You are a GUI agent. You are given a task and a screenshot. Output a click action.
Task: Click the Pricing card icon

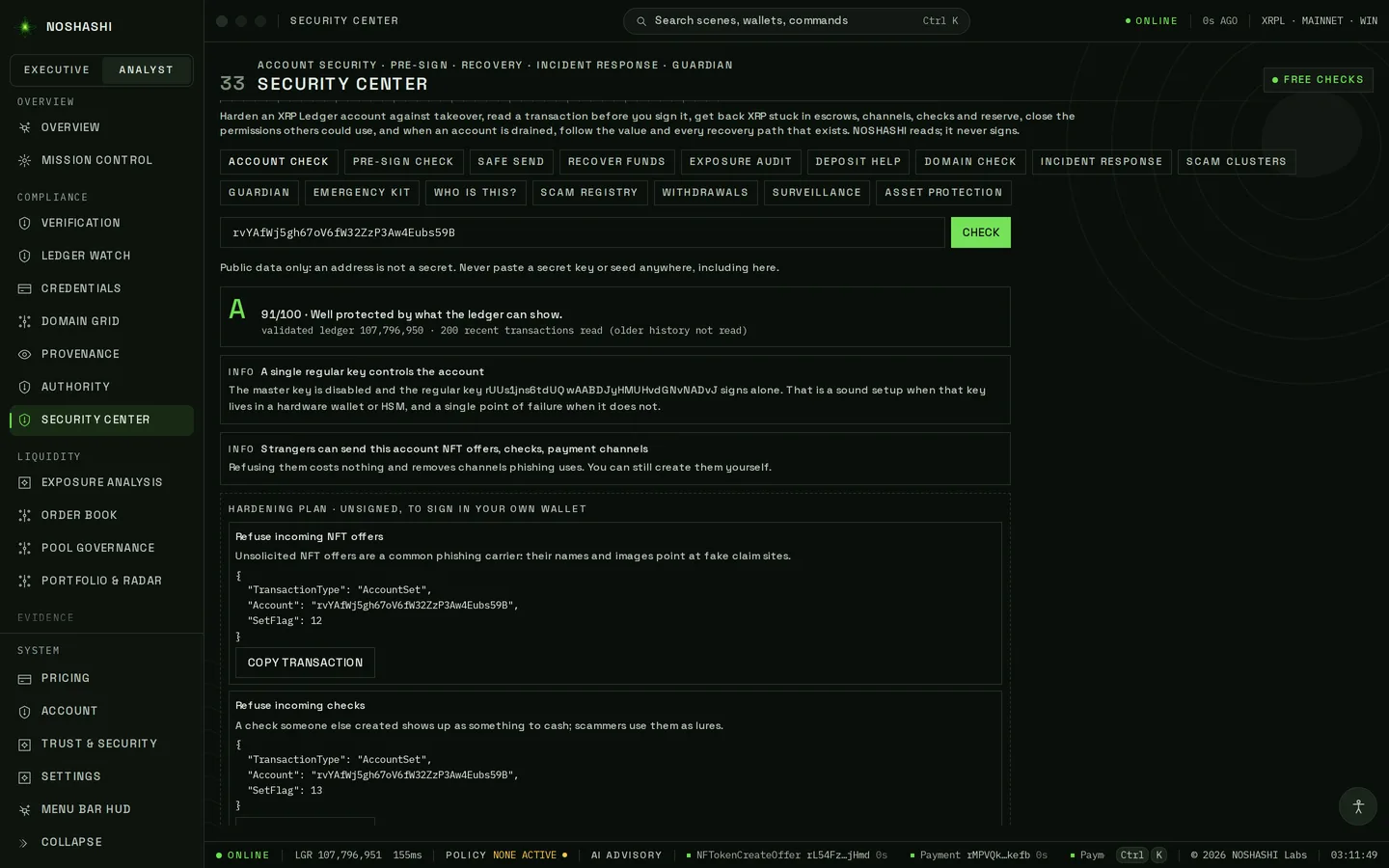click(25, 679)
